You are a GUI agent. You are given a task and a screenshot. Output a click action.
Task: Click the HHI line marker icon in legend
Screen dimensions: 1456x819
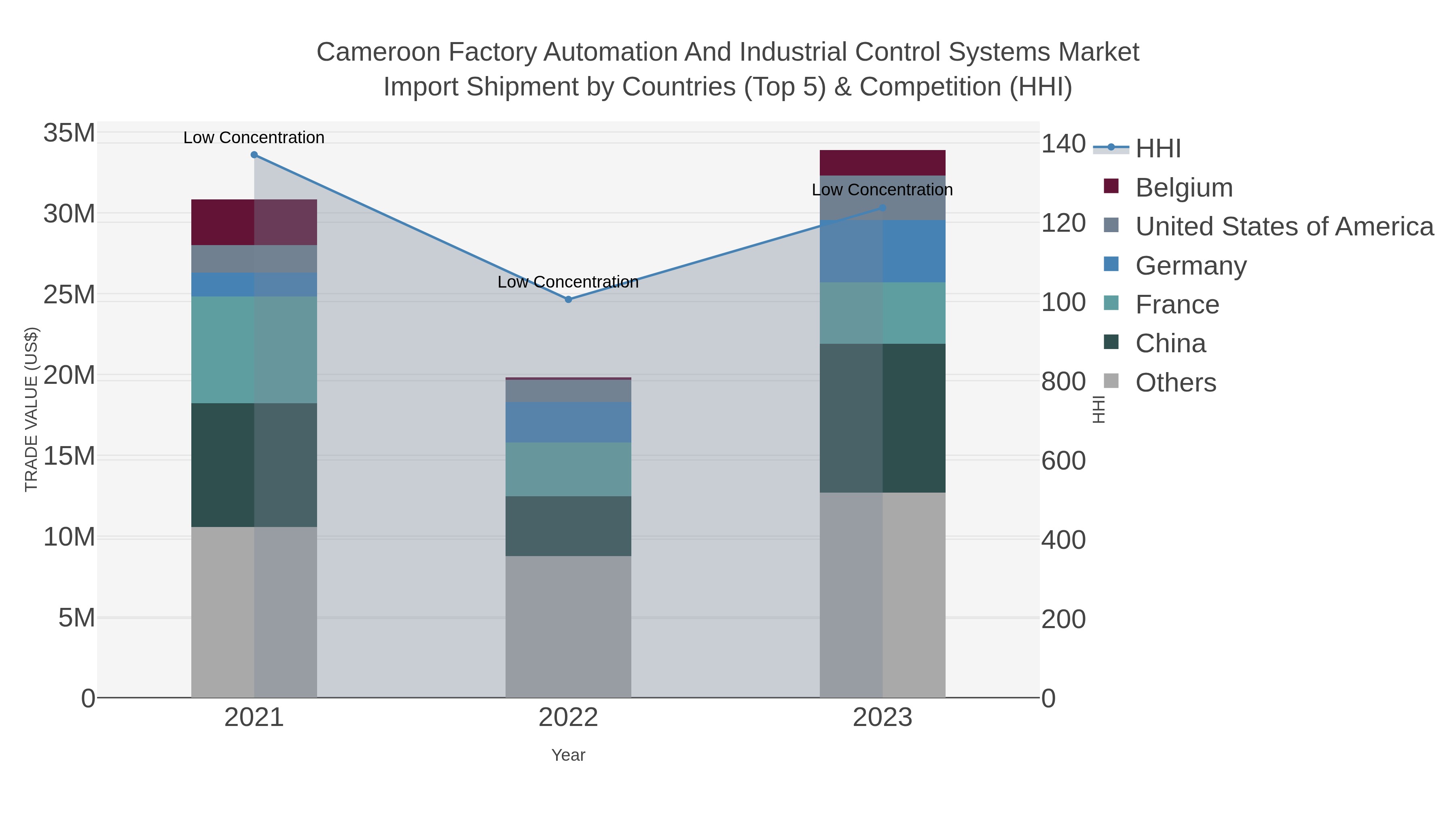click(x=1111, y=148)
